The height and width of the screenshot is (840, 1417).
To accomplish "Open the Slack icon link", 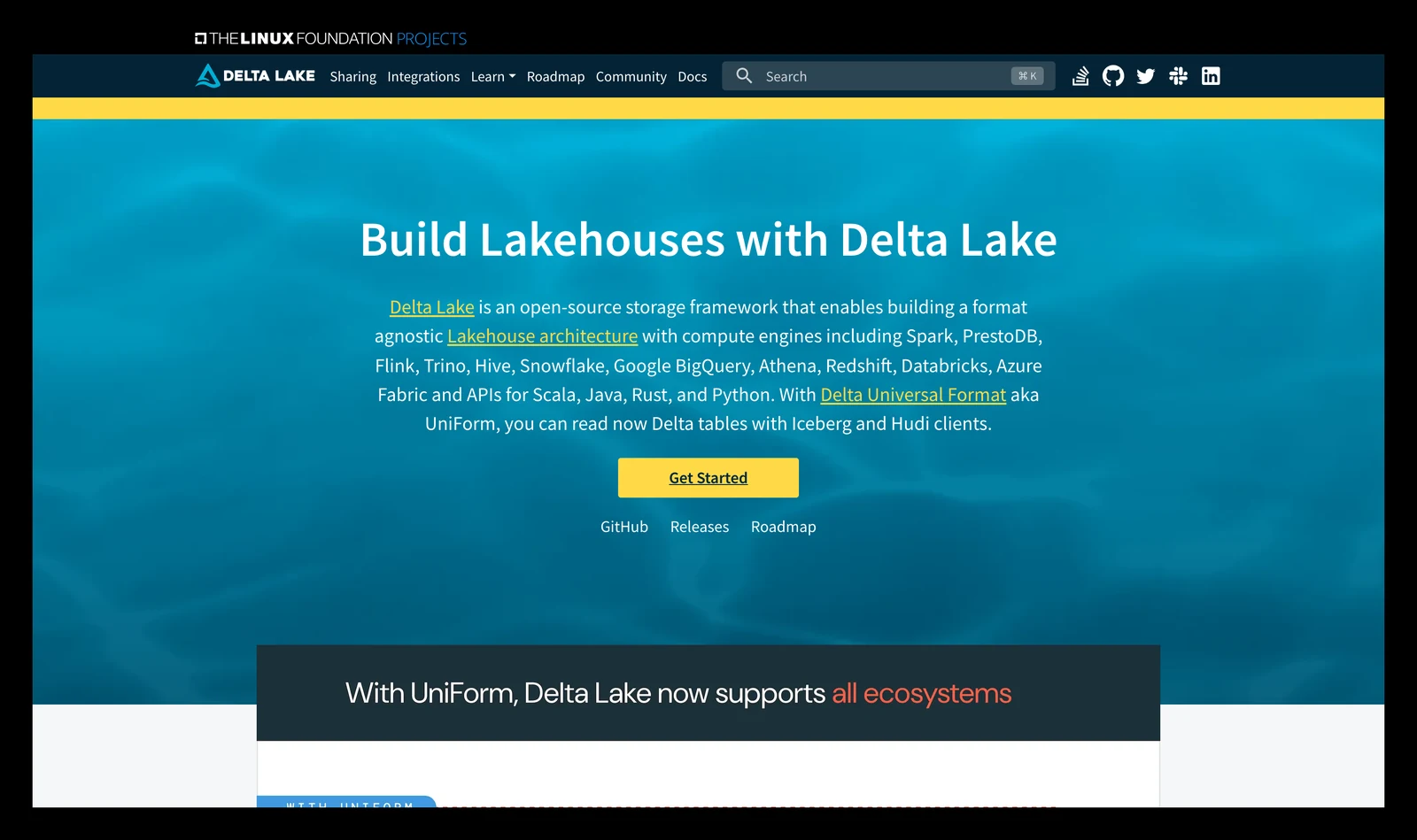I will 1178,76.
